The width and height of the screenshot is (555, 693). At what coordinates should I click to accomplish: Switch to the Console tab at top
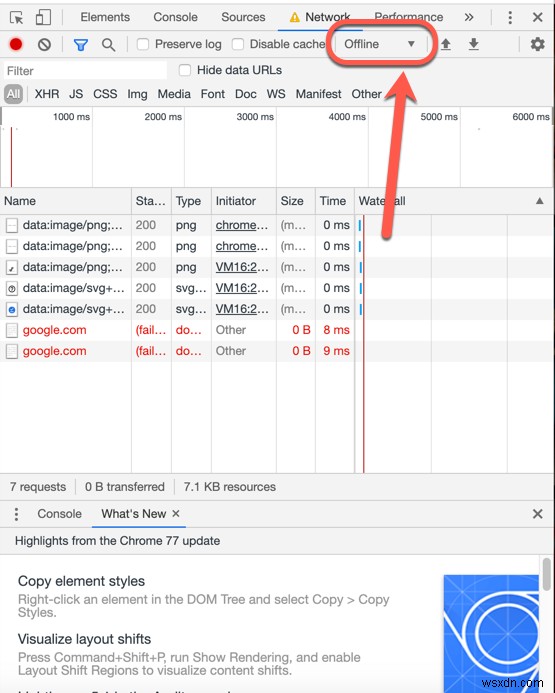(175, 17)
